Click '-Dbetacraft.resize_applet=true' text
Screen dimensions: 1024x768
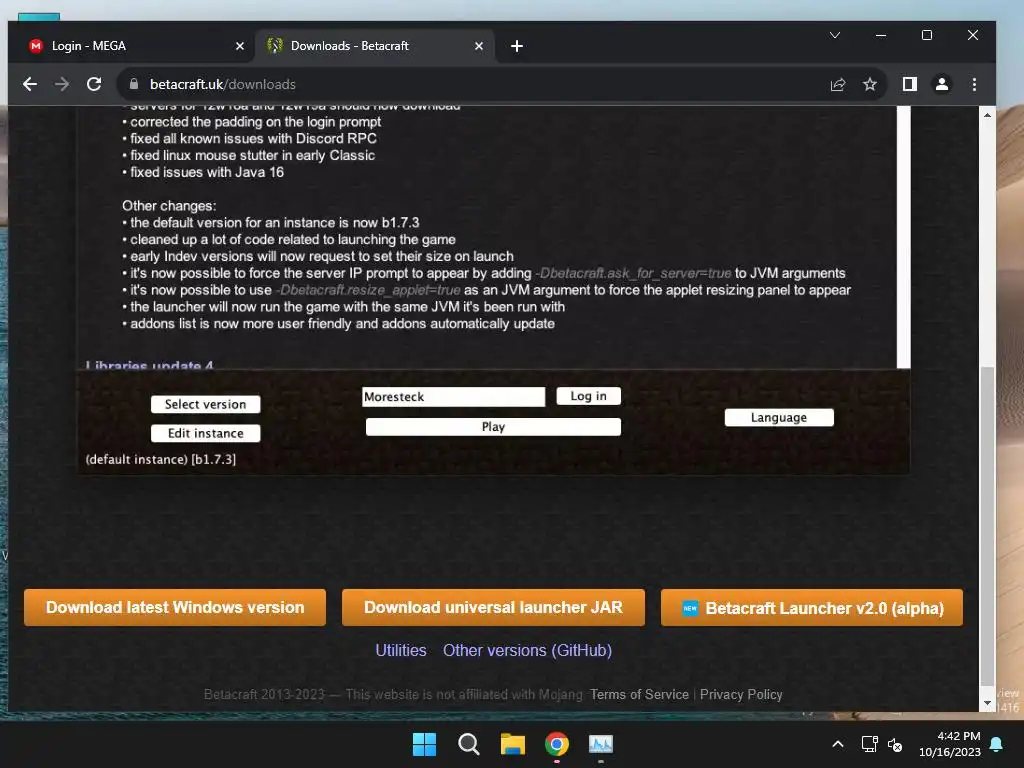pos(368,290)
